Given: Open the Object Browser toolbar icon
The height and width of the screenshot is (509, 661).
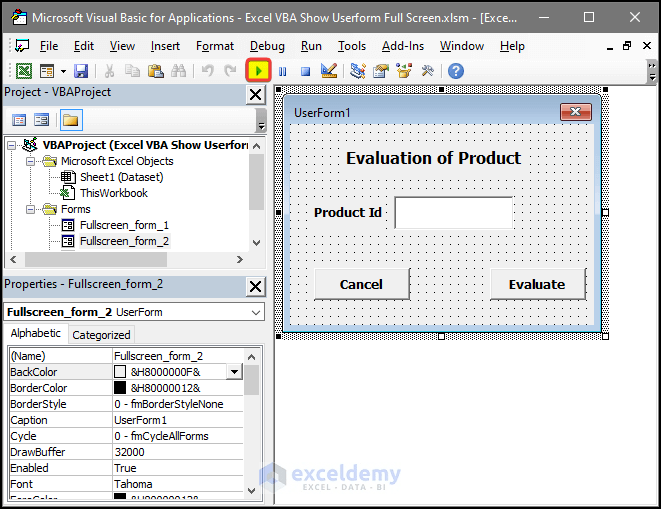Looking at the screenshot, I should click(404, 71).
